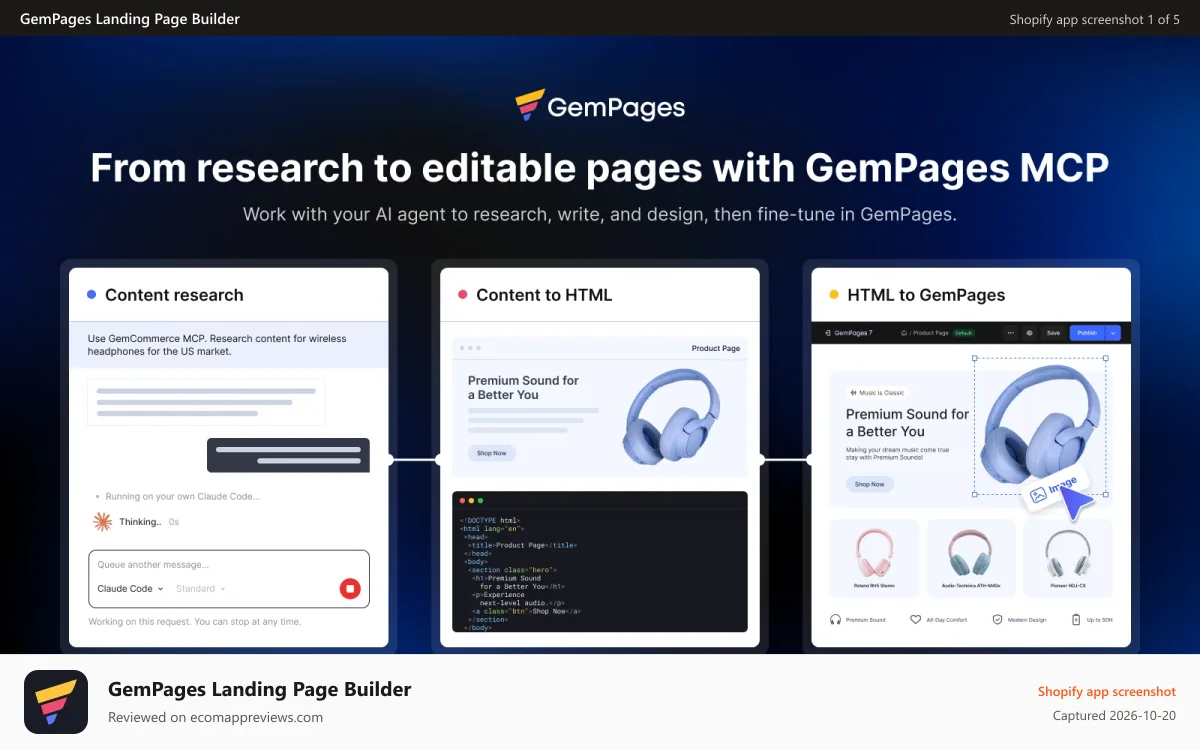The image size is (1200, 750).
Task: Click the Modern Design shield icon
Action: [997, 620]
